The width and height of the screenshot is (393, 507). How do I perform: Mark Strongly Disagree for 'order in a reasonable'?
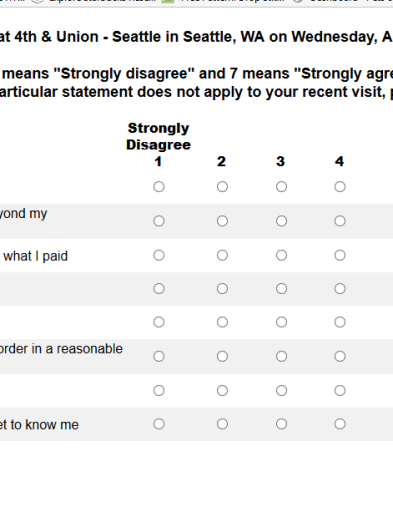(x=159, y=356)
